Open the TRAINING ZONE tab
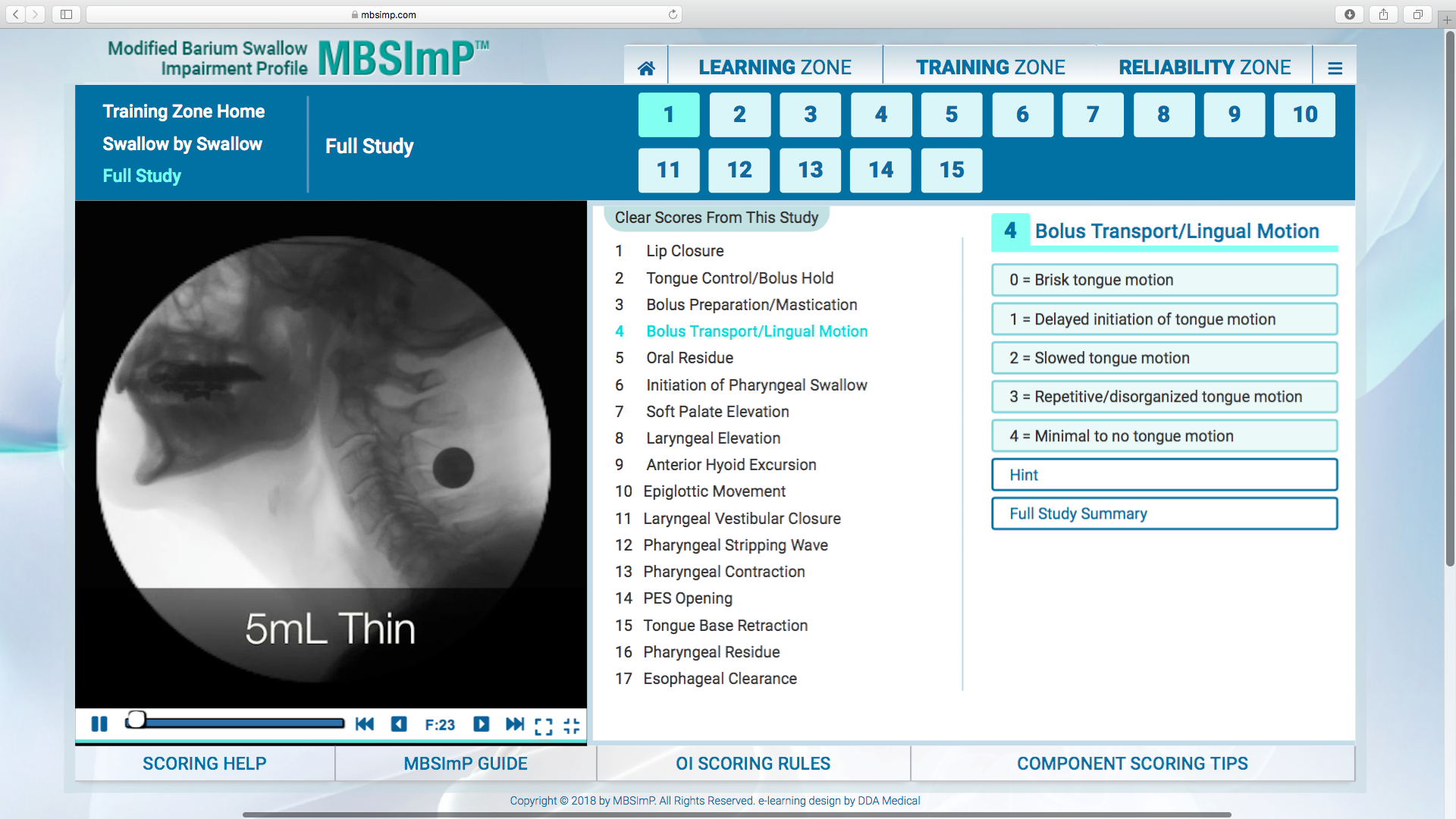The height and width of the screenshot is (819, 1456). 990,67
